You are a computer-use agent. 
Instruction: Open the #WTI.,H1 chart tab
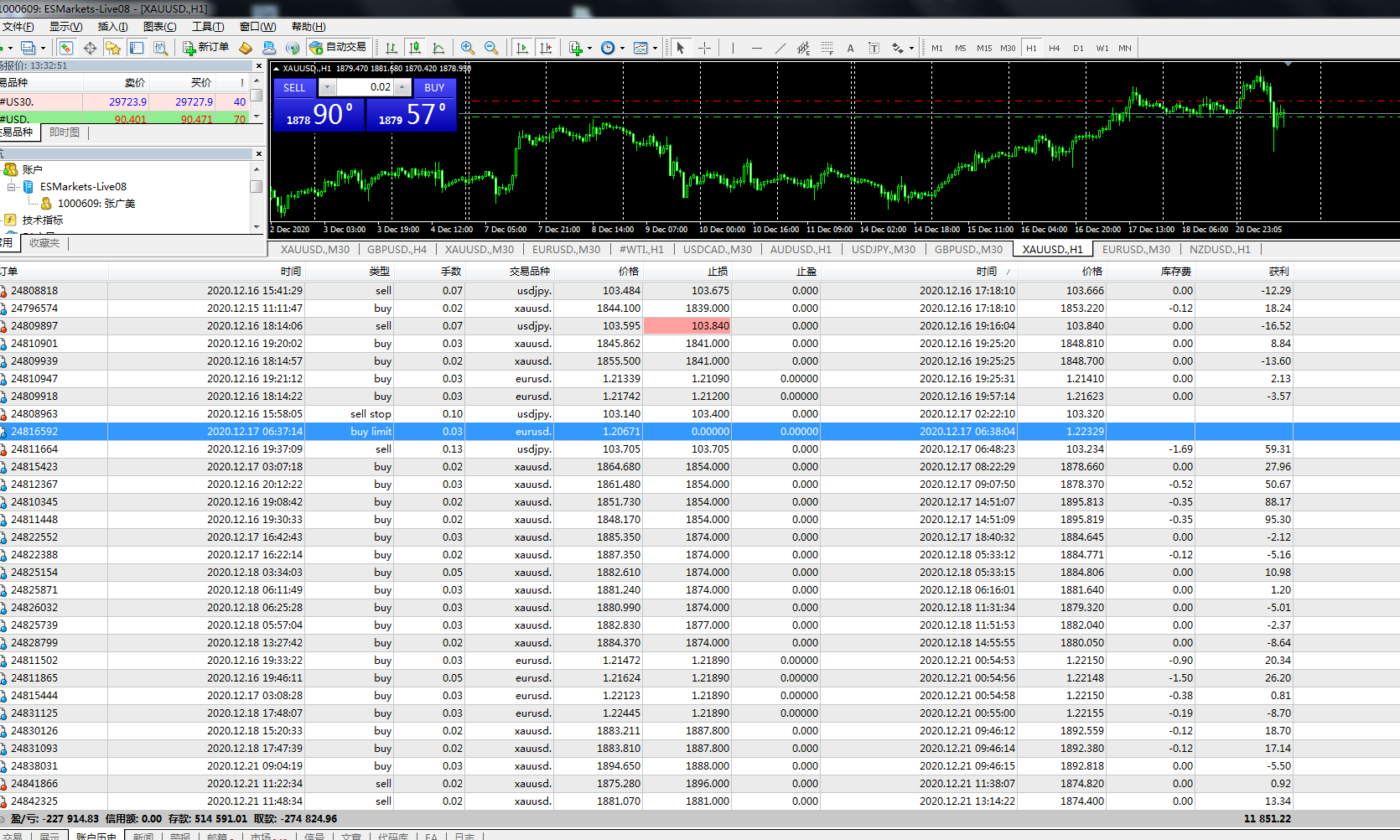pyautogui.click(x=641, y=249)
